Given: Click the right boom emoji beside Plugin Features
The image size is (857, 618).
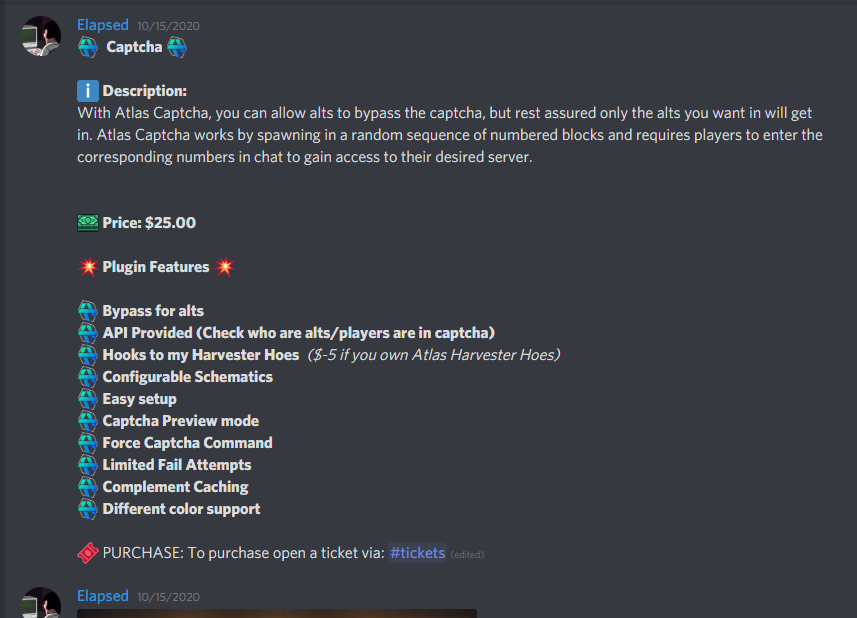Looking at the screenshot, I should pos(223,266).
